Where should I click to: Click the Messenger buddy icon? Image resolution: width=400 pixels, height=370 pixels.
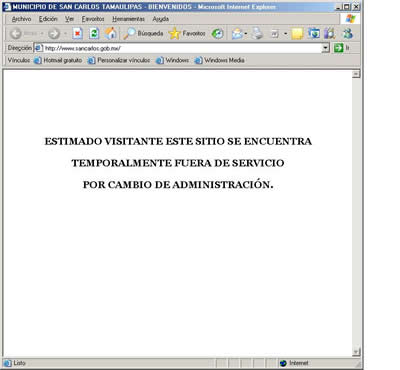(x=348, y=33)
